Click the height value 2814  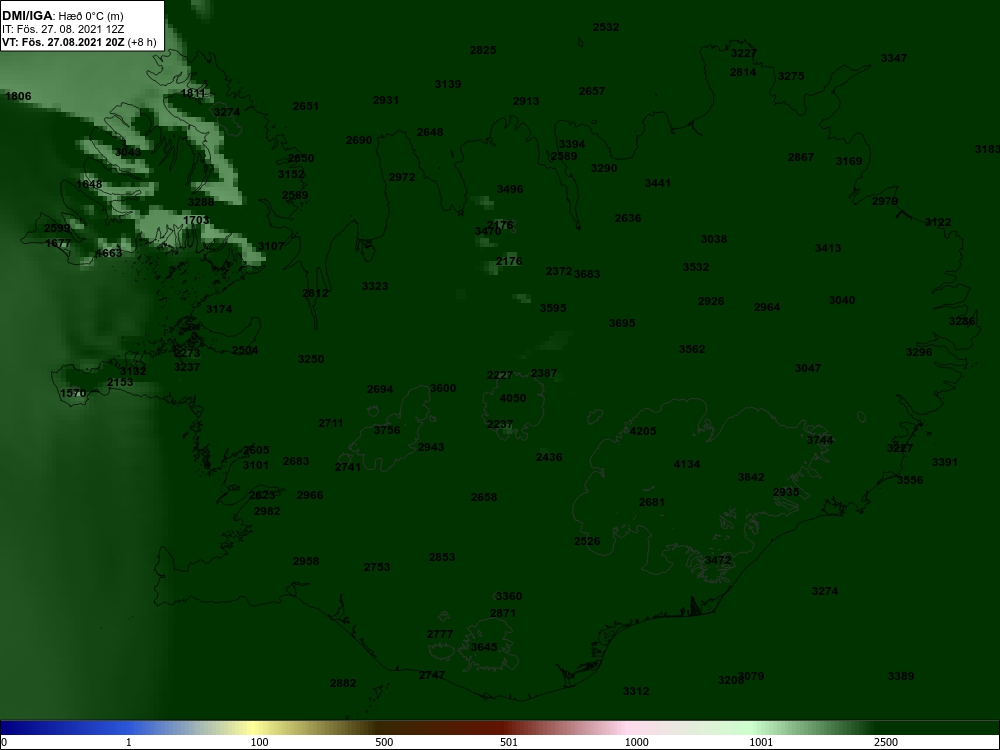tap(743, 72)
